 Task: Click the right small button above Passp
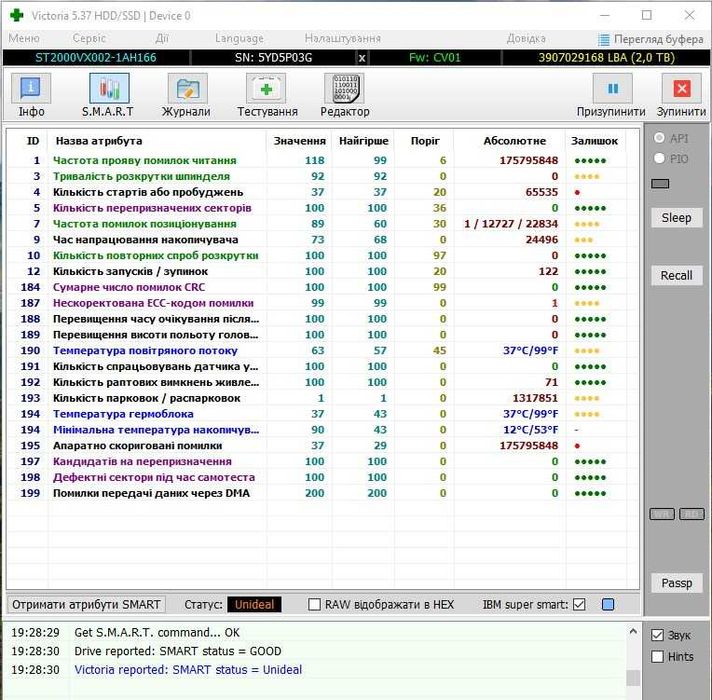click(x=692, y=514)
